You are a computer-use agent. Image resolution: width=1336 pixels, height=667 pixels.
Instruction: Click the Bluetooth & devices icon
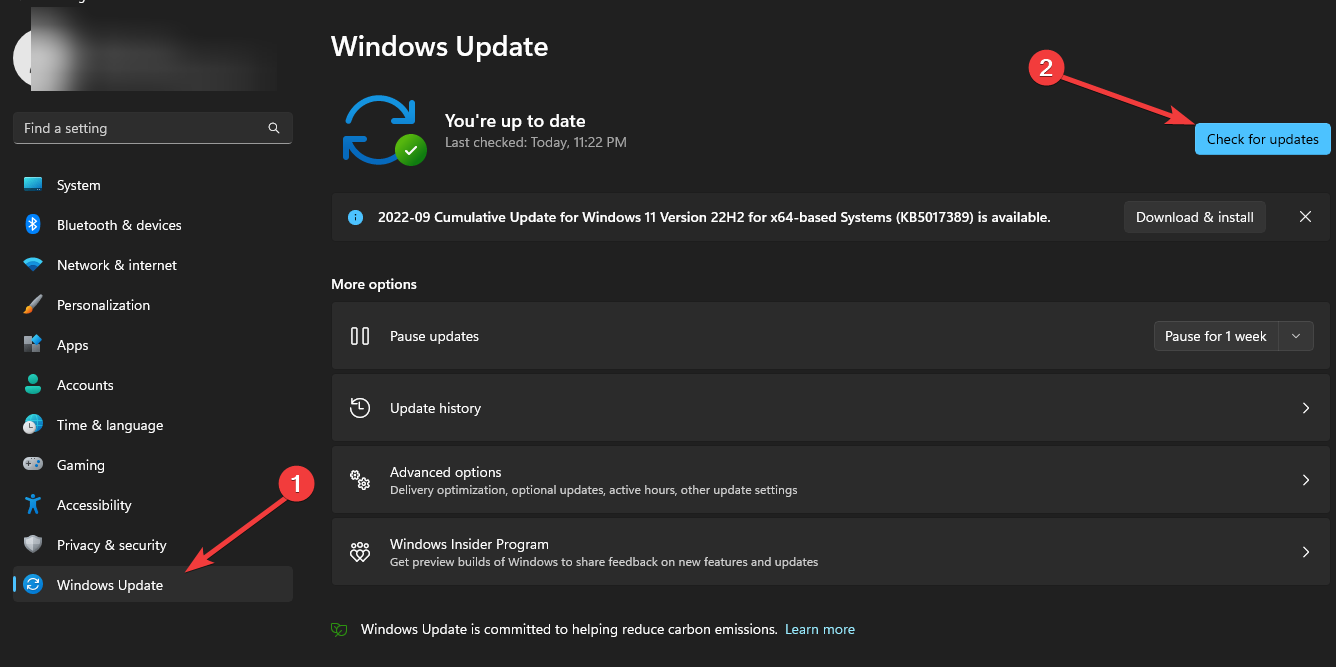click(33, 225)
